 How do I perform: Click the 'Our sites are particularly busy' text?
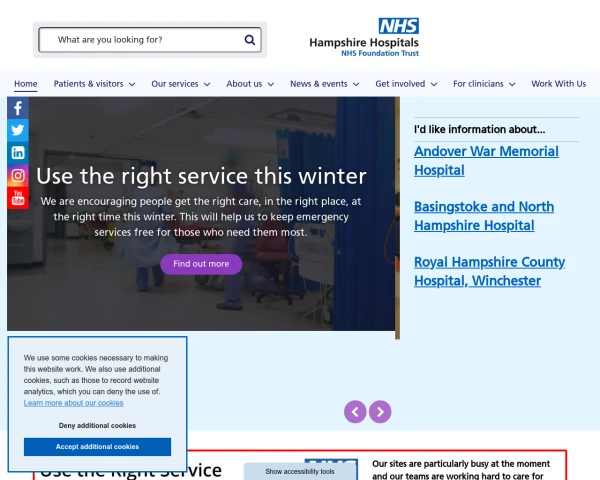(x=461, y=470)
